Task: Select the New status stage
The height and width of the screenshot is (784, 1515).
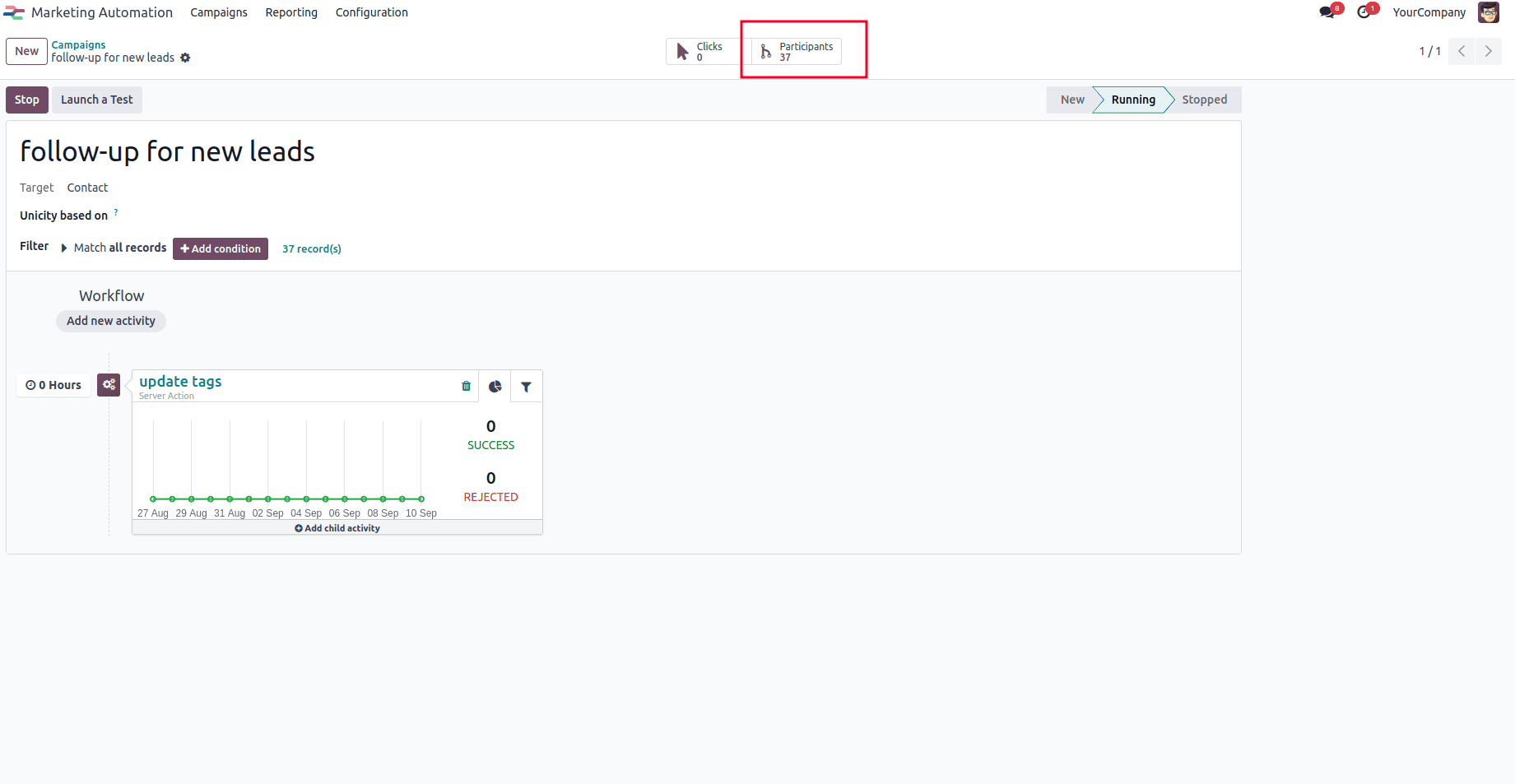Action: click(1072, 100)
